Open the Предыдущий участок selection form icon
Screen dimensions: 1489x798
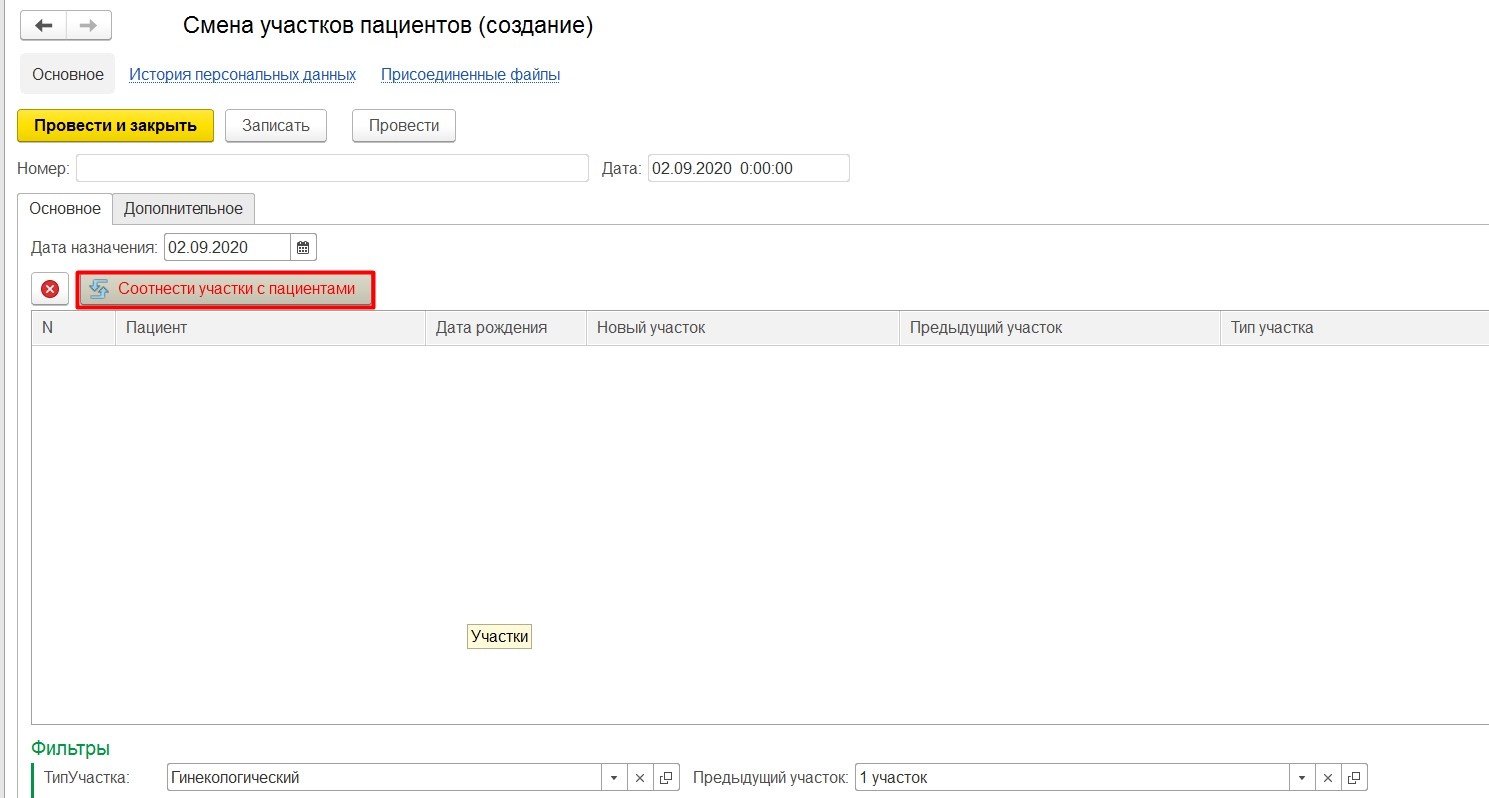coord(1355,778)
